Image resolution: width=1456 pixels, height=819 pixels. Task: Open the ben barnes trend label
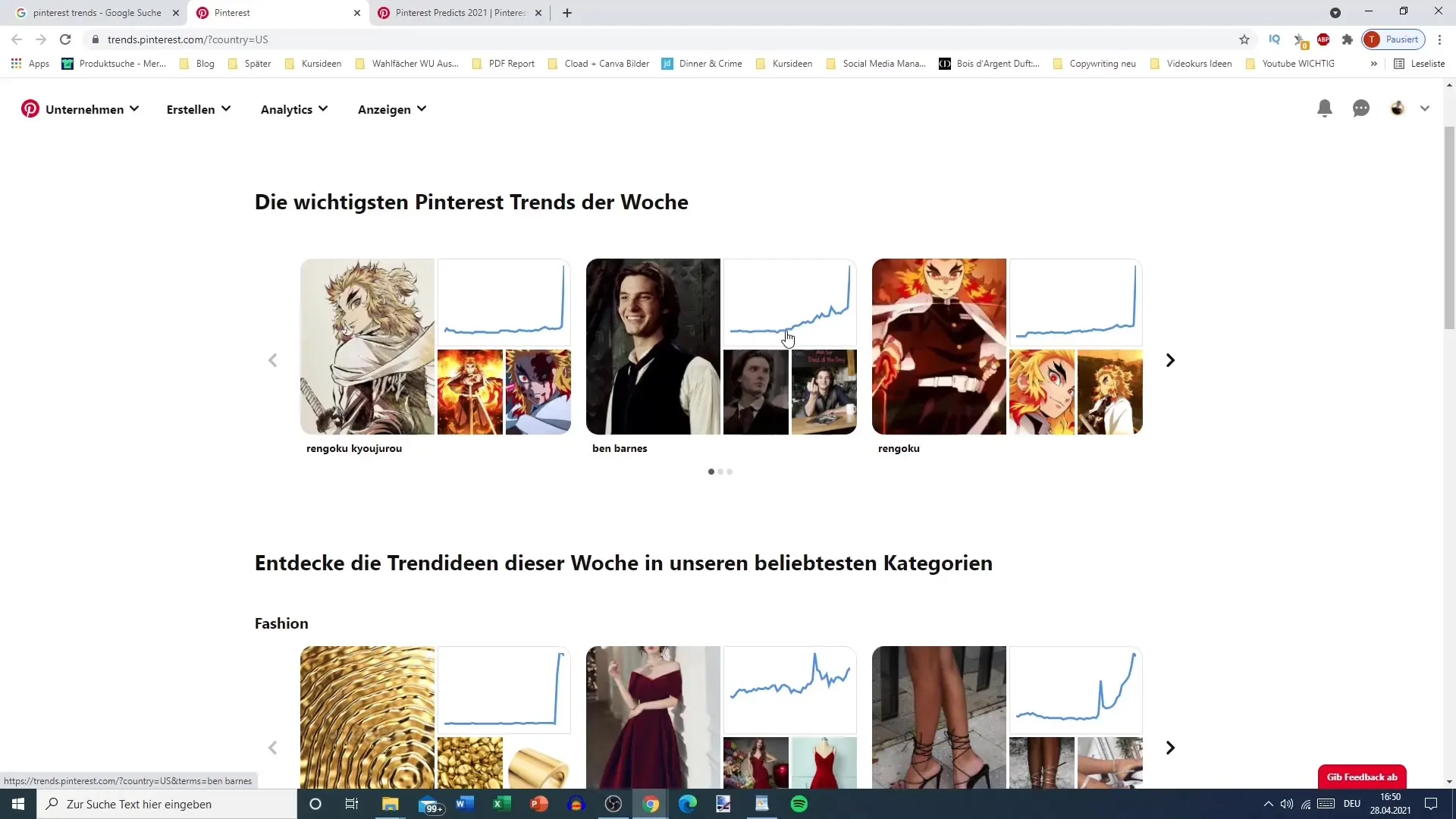pos(620,448)
